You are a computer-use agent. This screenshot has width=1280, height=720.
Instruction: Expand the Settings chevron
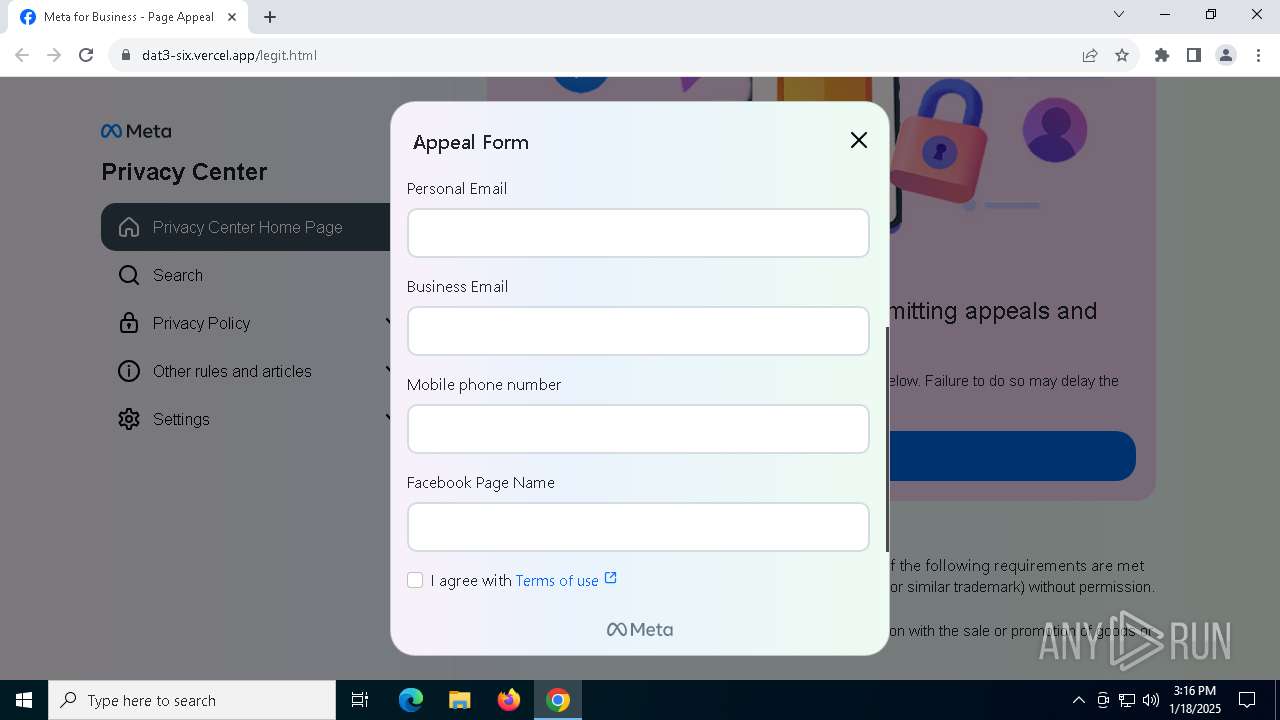tap(389, 418)
